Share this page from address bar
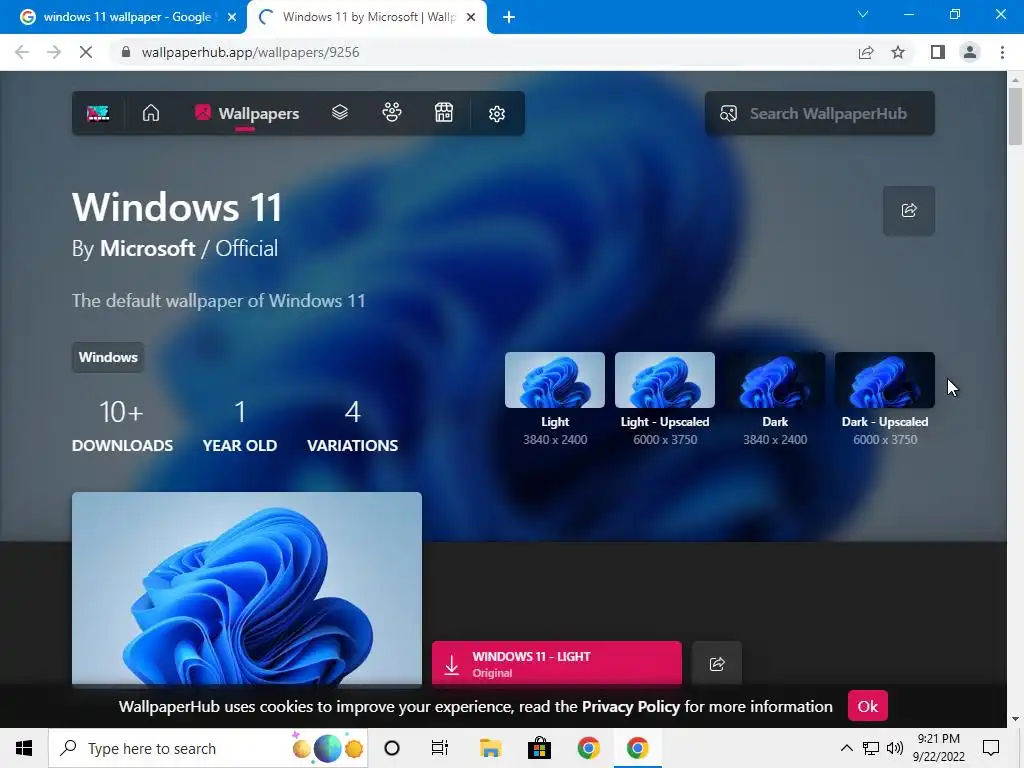Viewport: 1024px width, 768px height. 866,52
